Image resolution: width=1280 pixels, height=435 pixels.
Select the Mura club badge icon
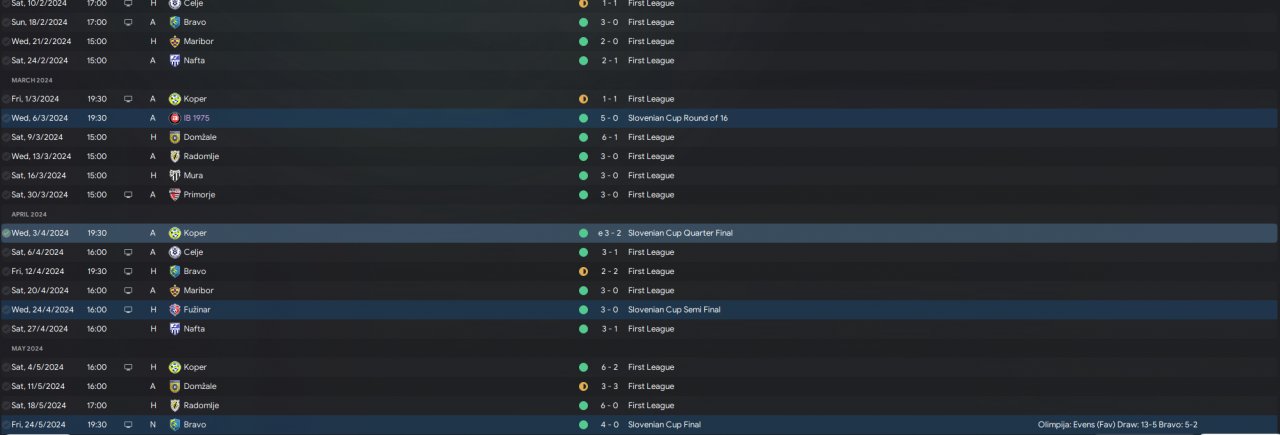175,175
